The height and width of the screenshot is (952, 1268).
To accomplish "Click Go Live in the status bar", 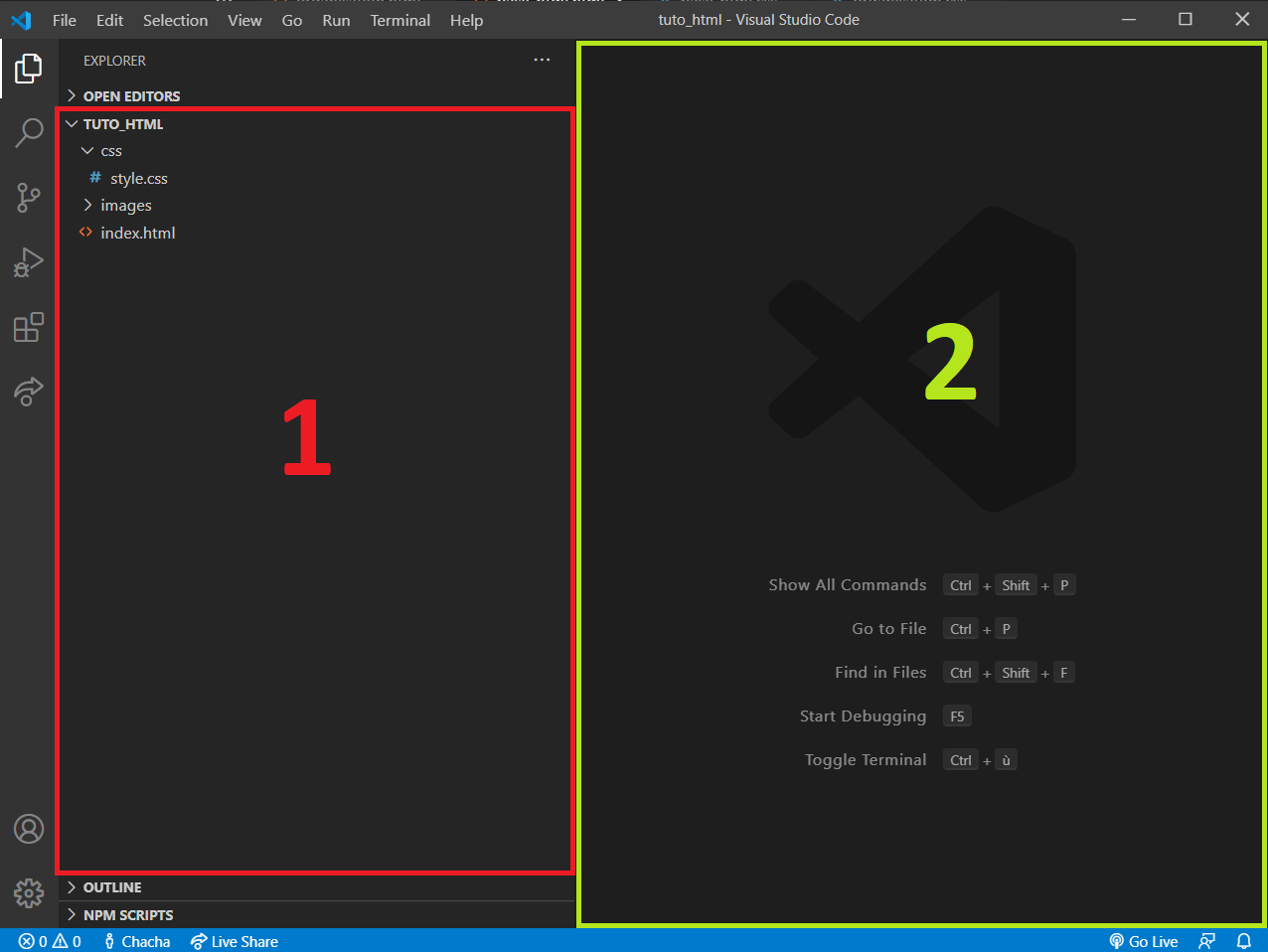I will pyautogui.click(x=1144, y=941).
